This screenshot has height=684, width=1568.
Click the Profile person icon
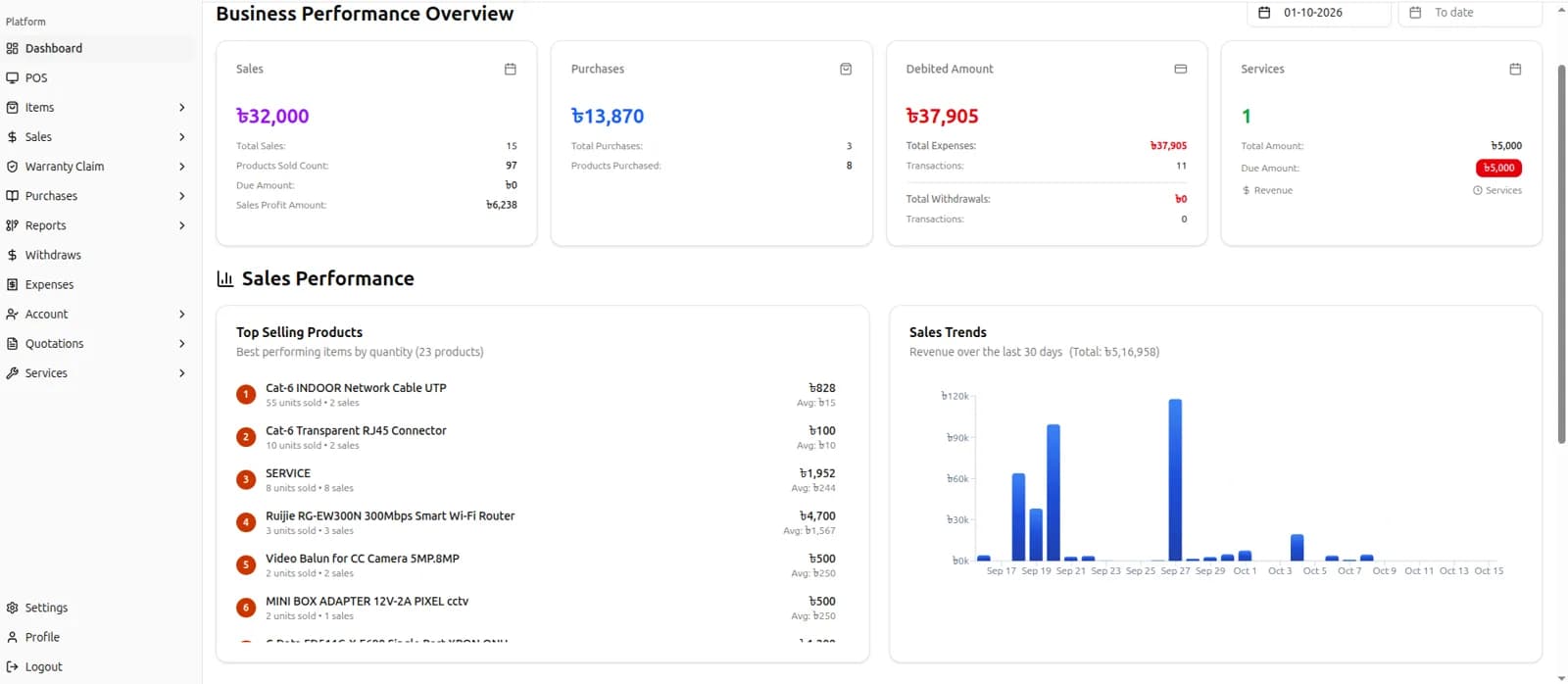pos(12,637)
